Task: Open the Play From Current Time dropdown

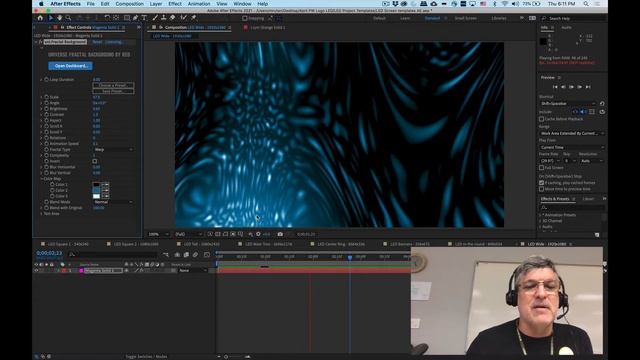Action: click(x=572, y=147)
